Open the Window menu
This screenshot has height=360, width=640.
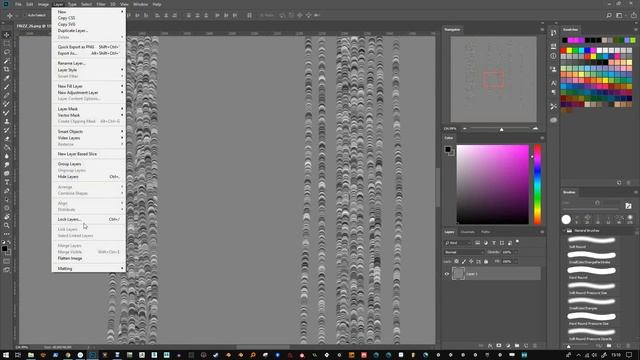pos(140,4)
